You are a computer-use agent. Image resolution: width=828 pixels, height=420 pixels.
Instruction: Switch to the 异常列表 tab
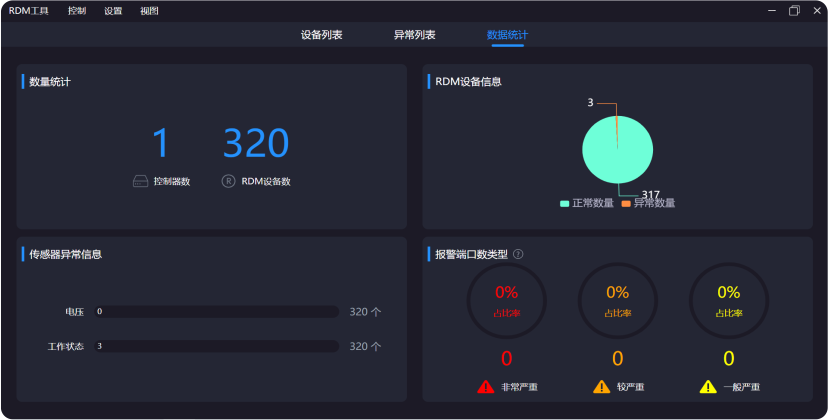pyautogui.click(x=415, y=35)
